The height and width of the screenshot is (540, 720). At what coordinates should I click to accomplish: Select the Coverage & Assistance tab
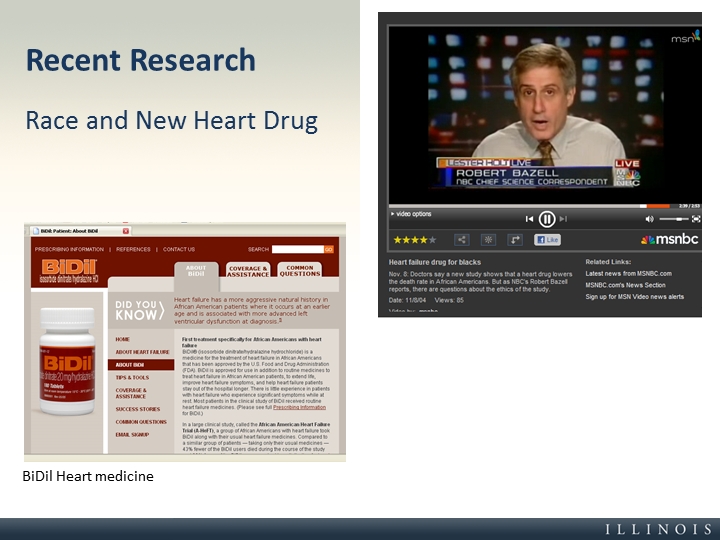[248, 271]
